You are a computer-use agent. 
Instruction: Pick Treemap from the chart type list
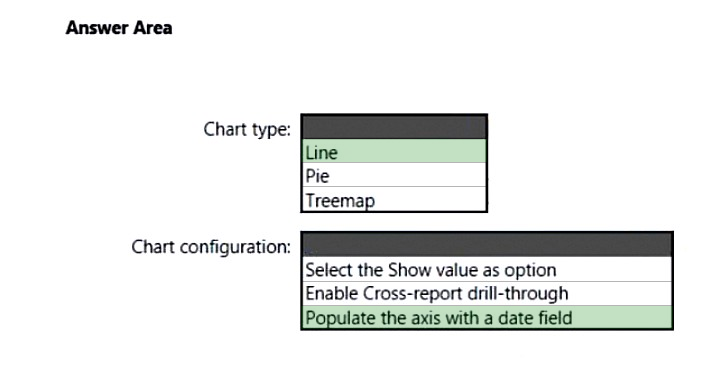[394, 199]
